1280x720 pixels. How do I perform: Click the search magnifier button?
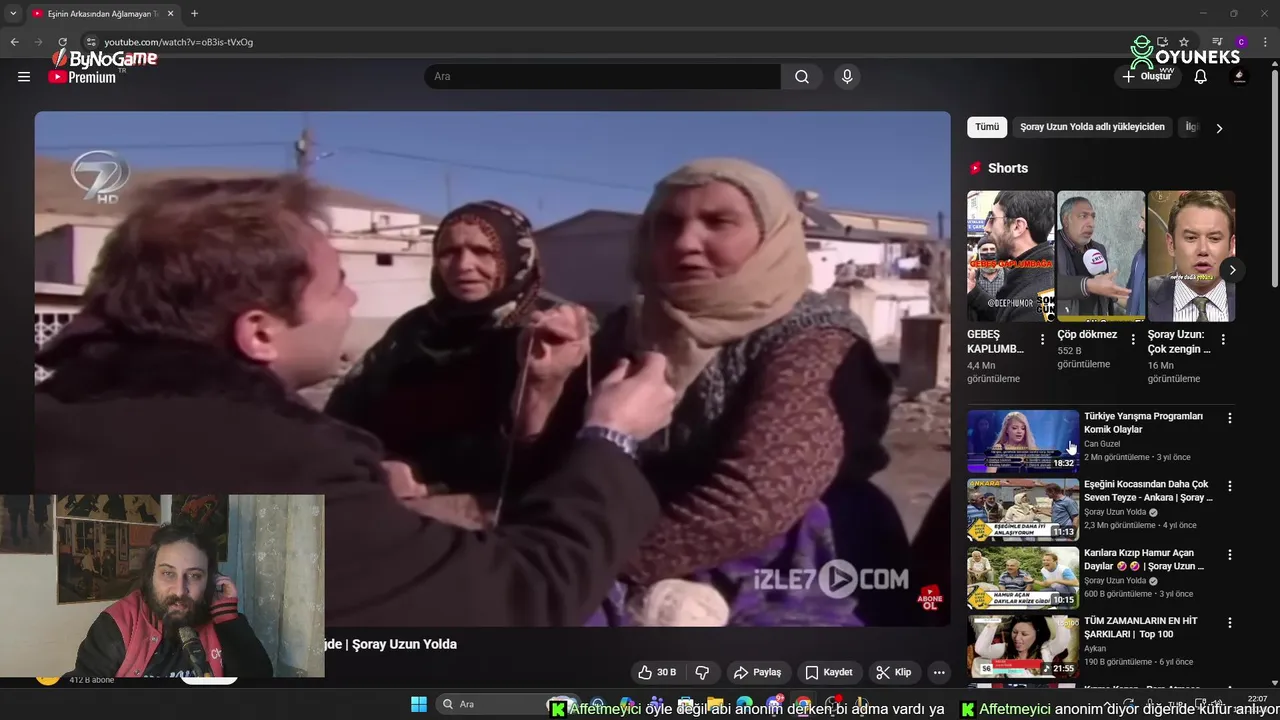pos(802,77)
